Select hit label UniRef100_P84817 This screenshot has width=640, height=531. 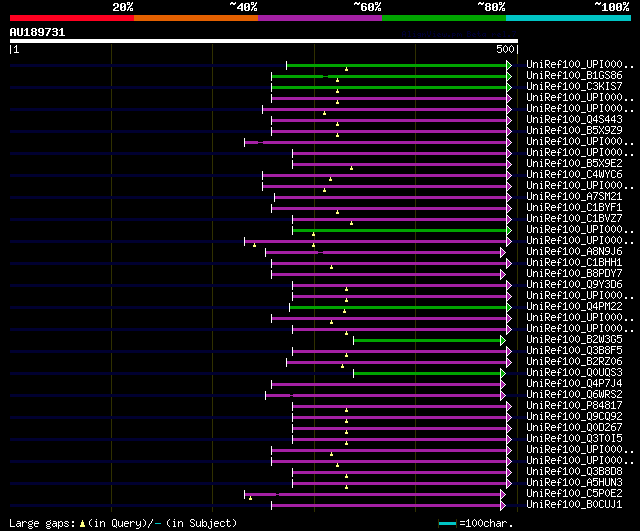coord(574,406)
